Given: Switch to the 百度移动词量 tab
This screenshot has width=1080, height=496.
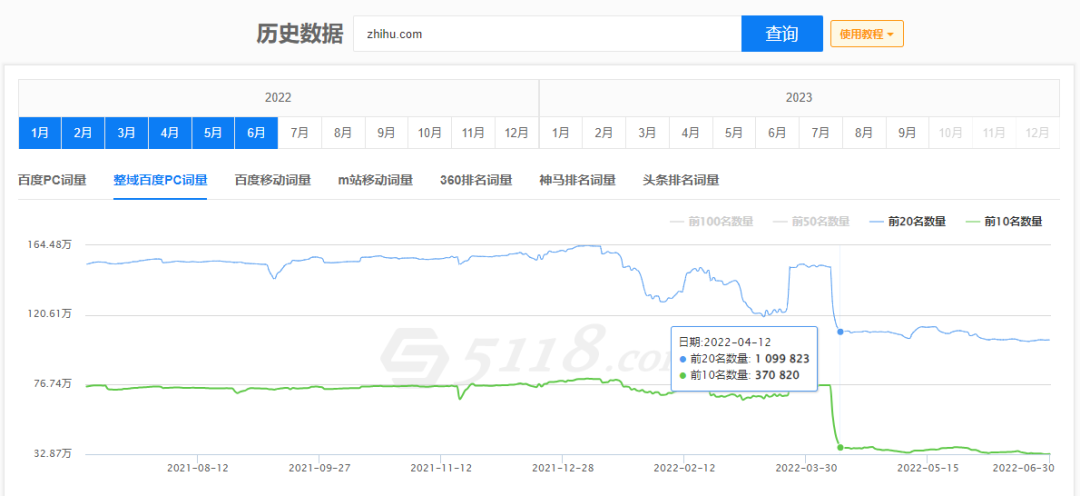Looking at the screenshot, I should tap(272, 180).
